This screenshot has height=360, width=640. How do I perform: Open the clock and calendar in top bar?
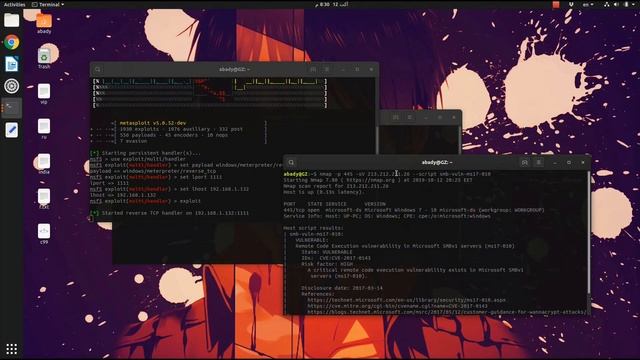(331, 4)
